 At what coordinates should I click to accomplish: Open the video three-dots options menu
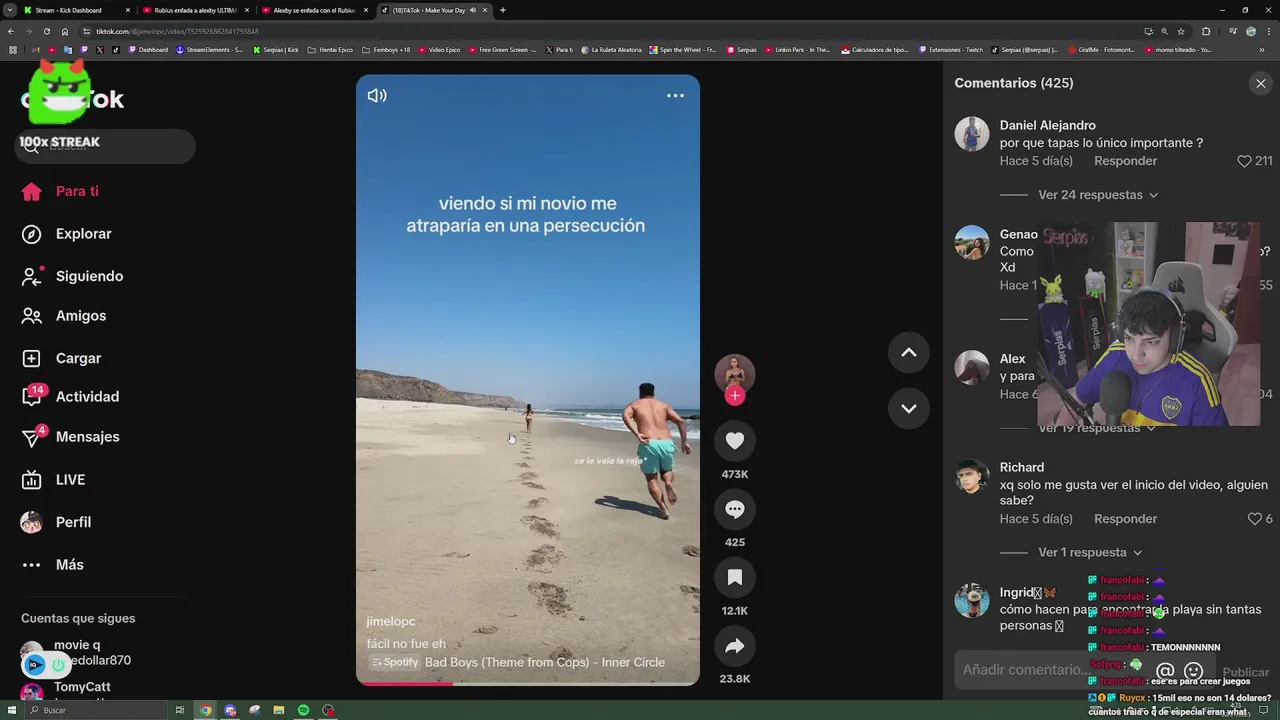(675, 96)
